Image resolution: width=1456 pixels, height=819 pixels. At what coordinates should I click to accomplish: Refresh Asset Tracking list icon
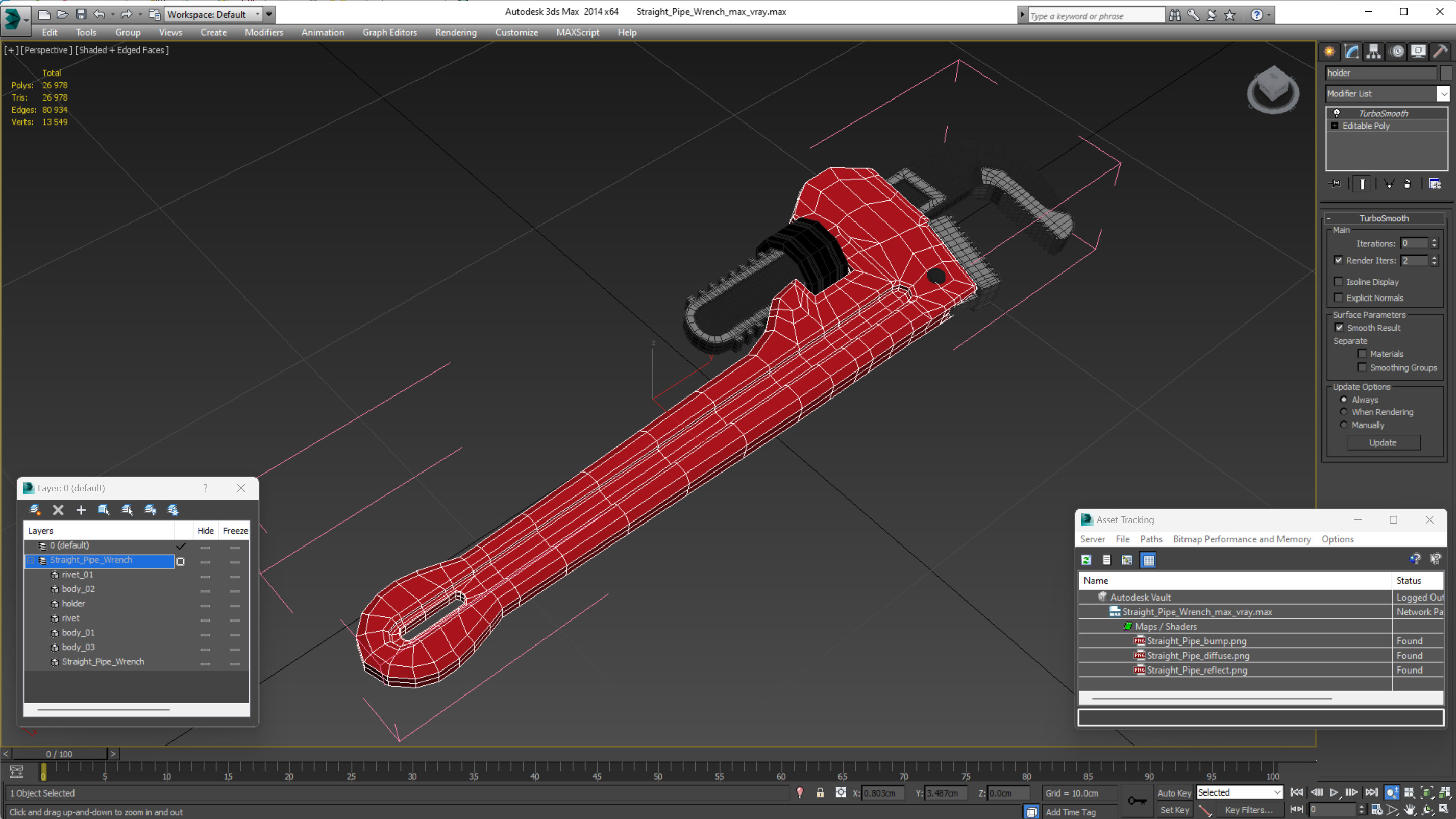tap(1087, 560)
